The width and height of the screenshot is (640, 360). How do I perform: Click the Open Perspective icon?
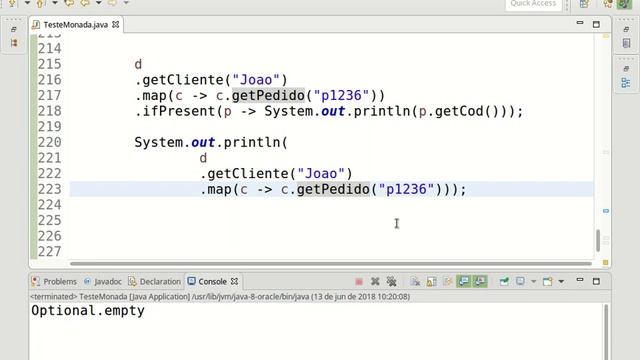[584, 4]
